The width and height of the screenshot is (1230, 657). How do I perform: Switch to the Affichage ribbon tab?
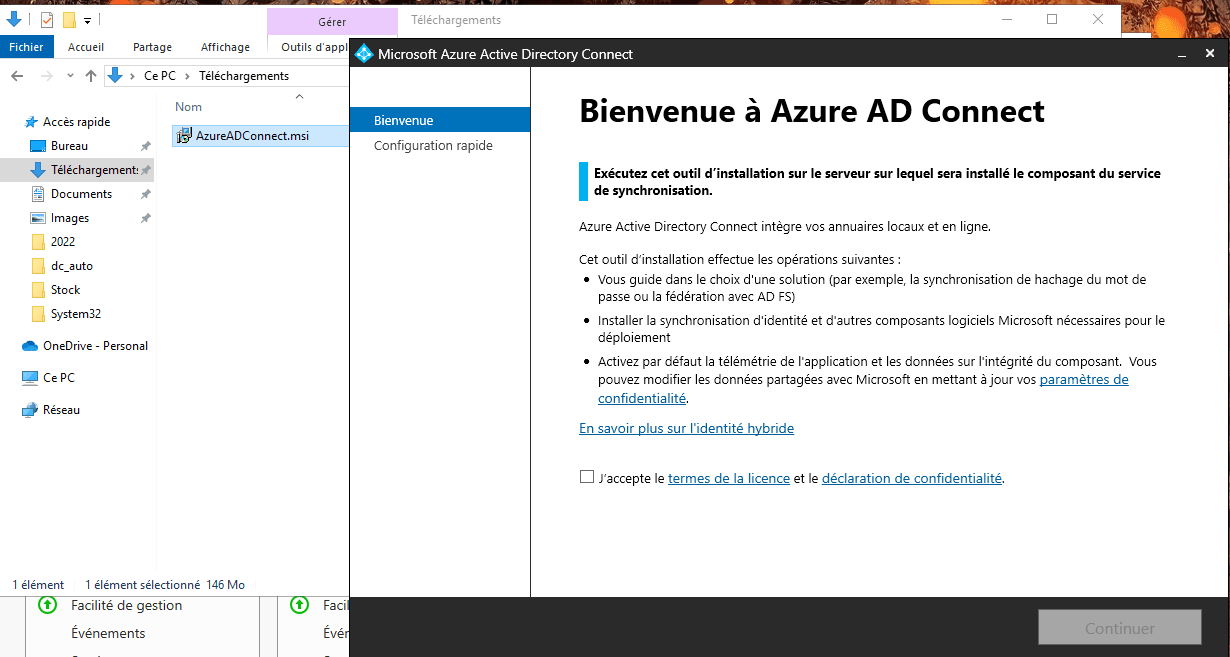tap(225, 47)
